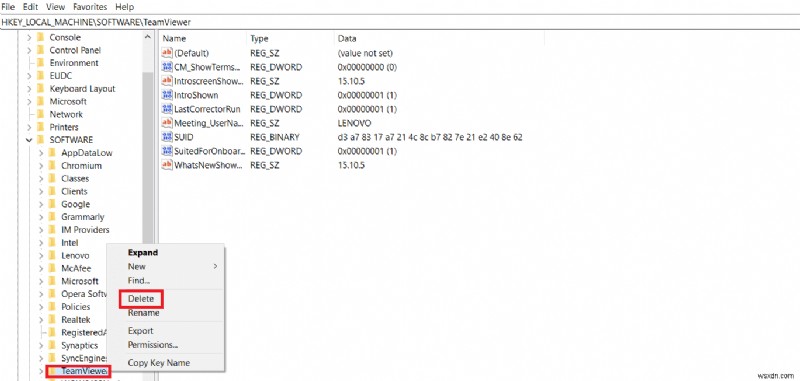Expand the Lenovo key
The width and height of the screenshot is (800, 381).
tap(41, 256)
